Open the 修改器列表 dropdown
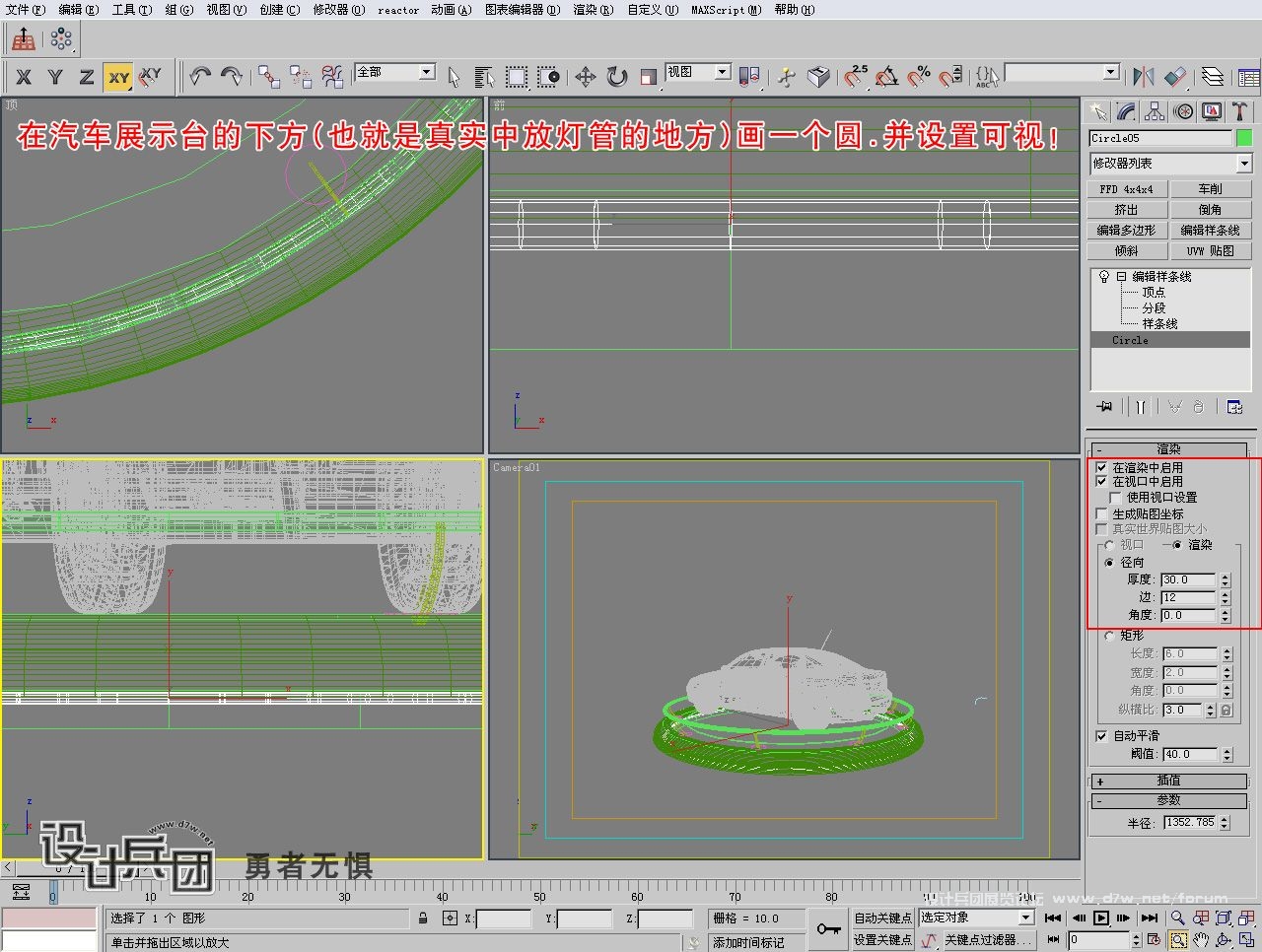The image size is (1262, 952). tap(1170, 164)
